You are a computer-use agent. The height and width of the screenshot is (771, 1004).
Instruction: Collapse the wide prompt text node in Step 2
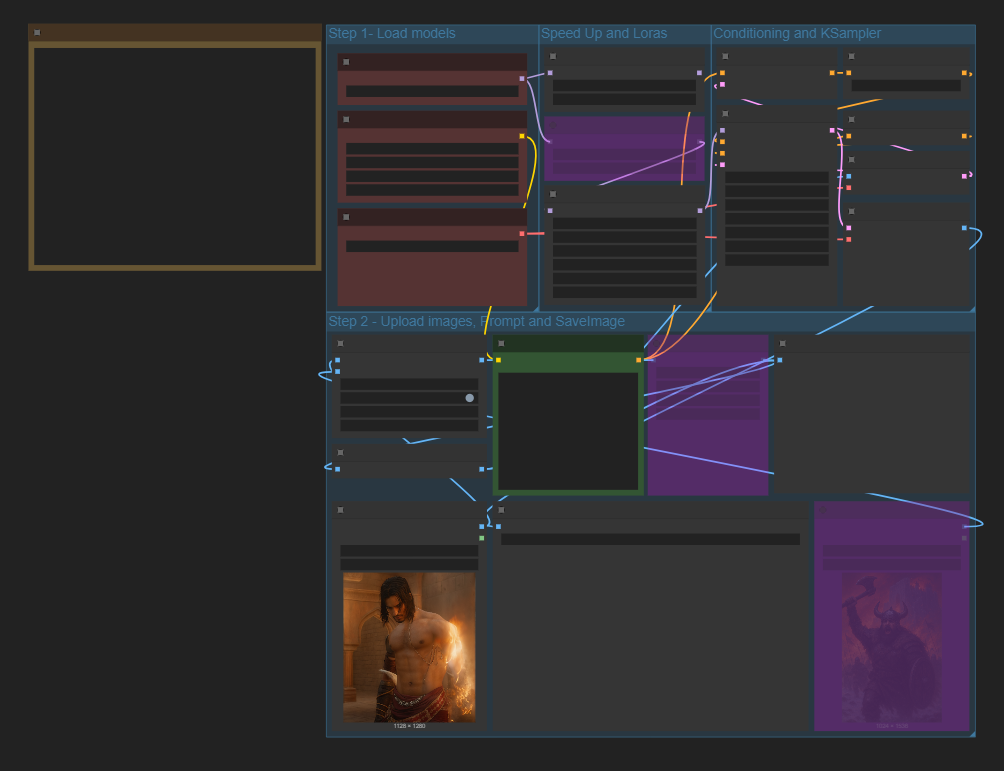click(x=501, y=510)
